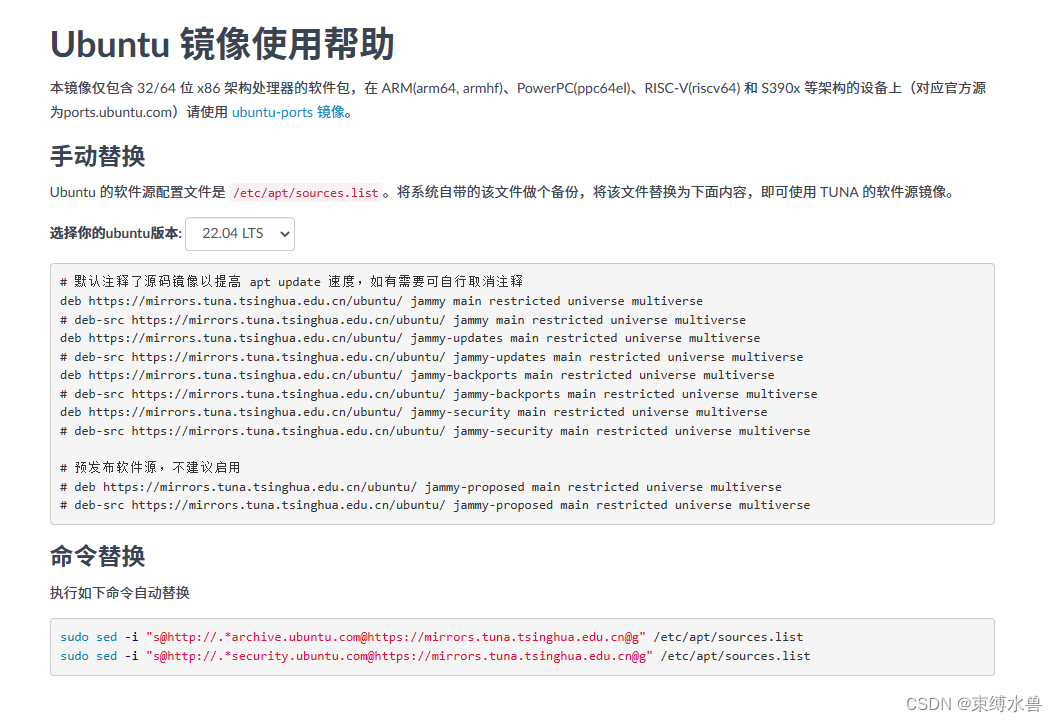The width and height of the screenshot is (1058, 722).
Task: Open the ubuntu-ports 镜像 link
Action: tap(288, 112)
